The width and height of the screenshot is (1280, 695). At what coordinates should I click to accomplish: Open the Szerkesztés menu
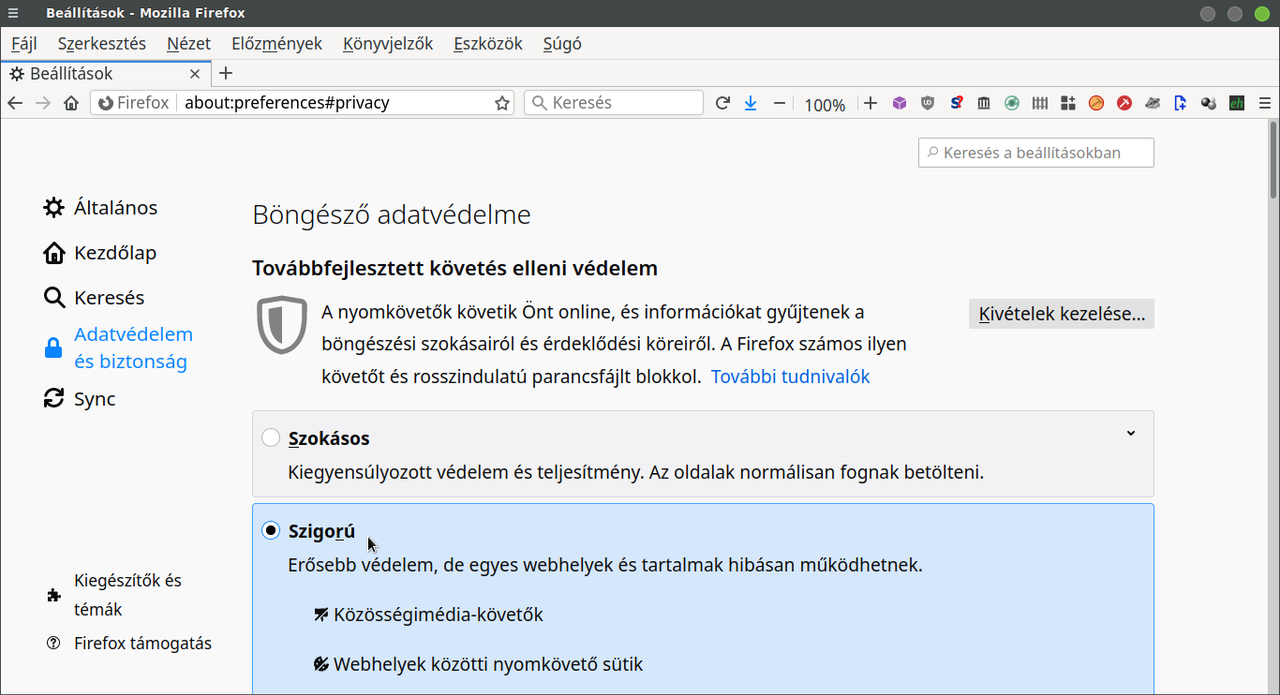[102, 44]
